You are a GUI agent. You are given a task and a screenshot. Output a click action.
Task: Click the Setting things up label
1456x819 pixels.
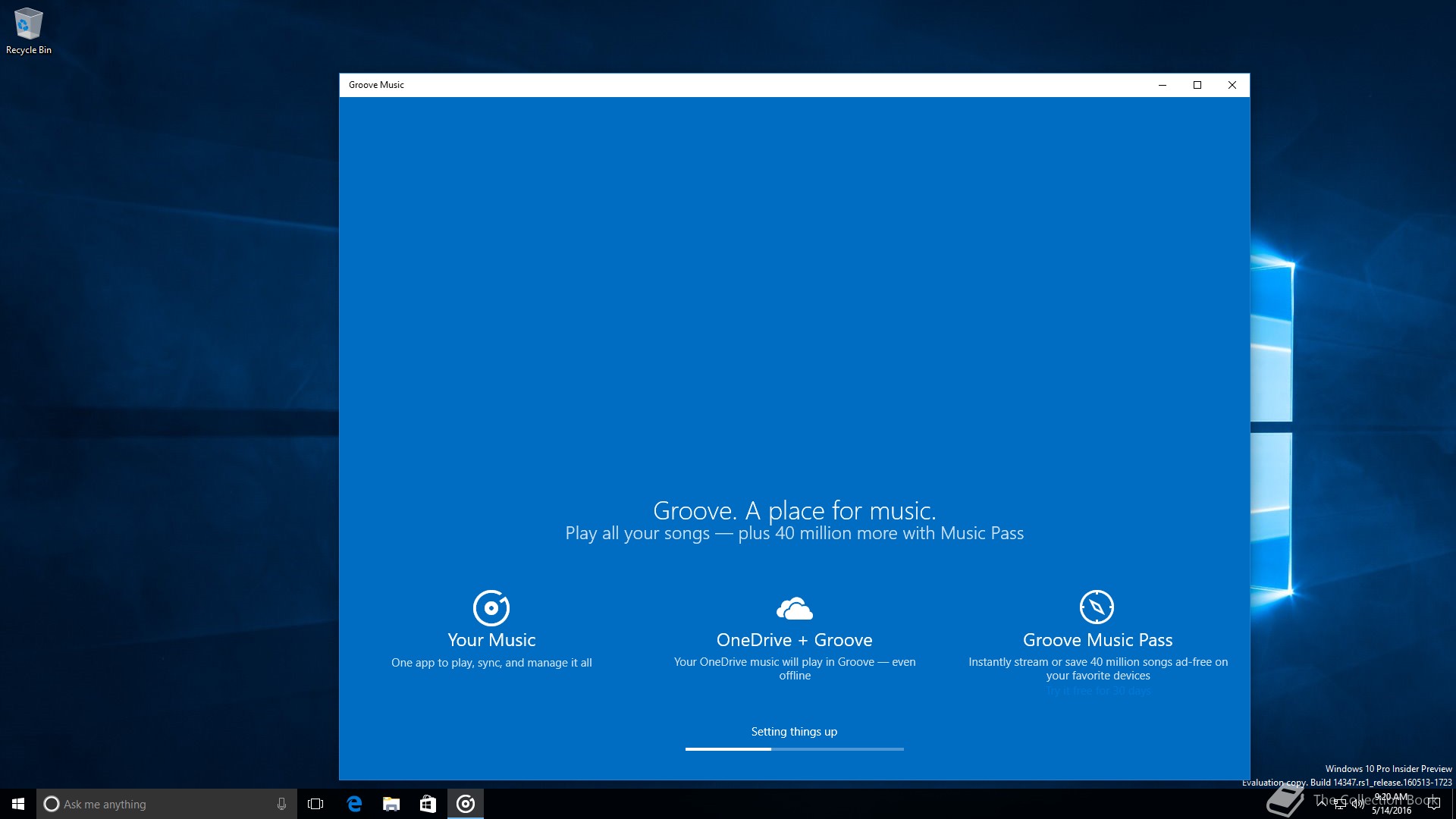[x=794, y=732]
